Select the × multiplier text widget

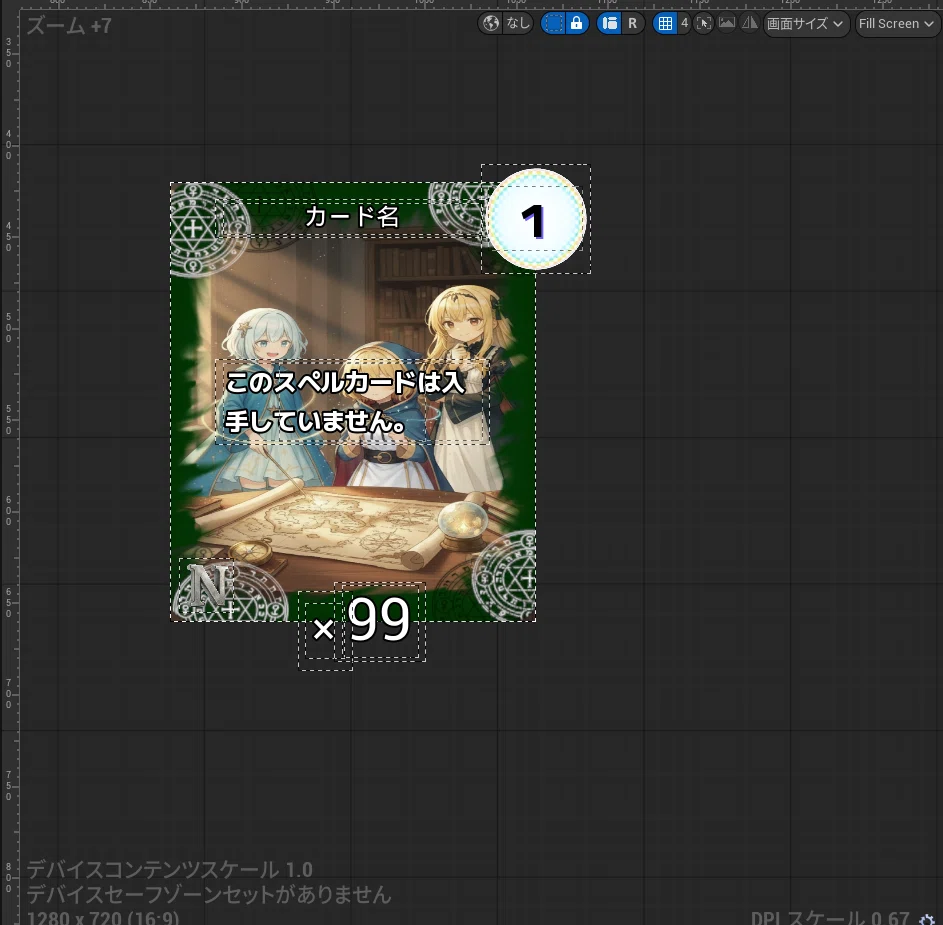[x=323, y=629]
